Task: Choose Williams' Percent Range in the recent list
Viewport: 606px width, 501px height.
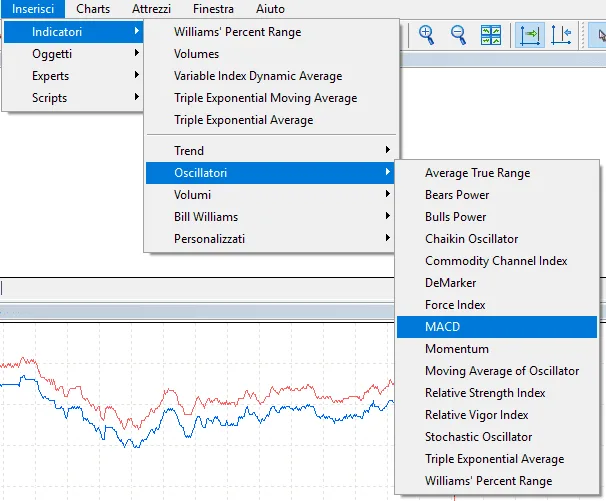Action: pyautogui.click(x=271, y=32)
